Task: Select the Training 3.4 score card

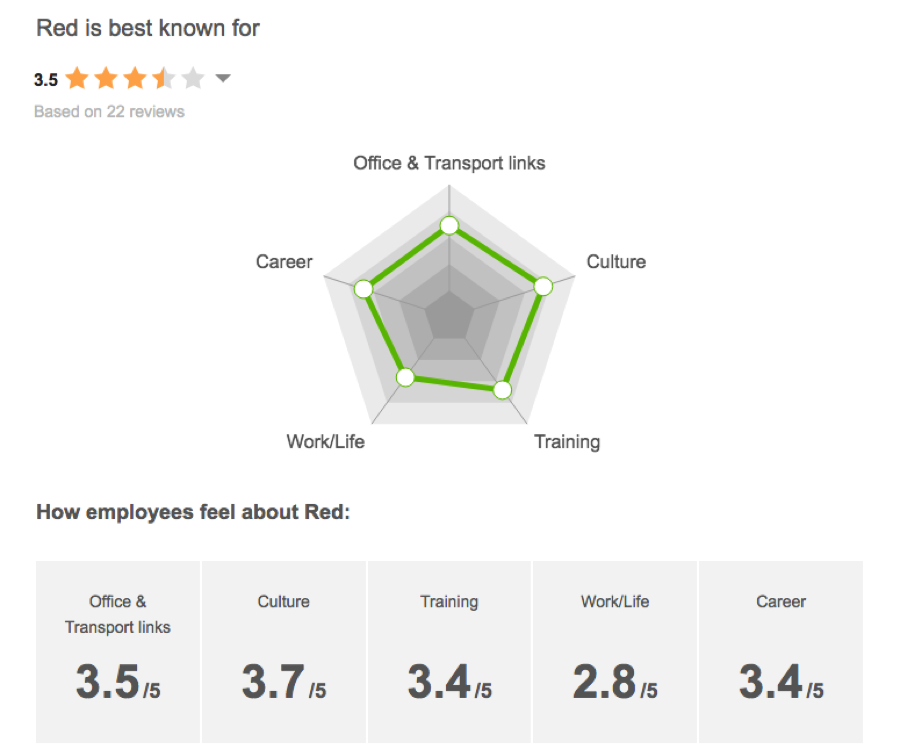Action: [449, 650]
